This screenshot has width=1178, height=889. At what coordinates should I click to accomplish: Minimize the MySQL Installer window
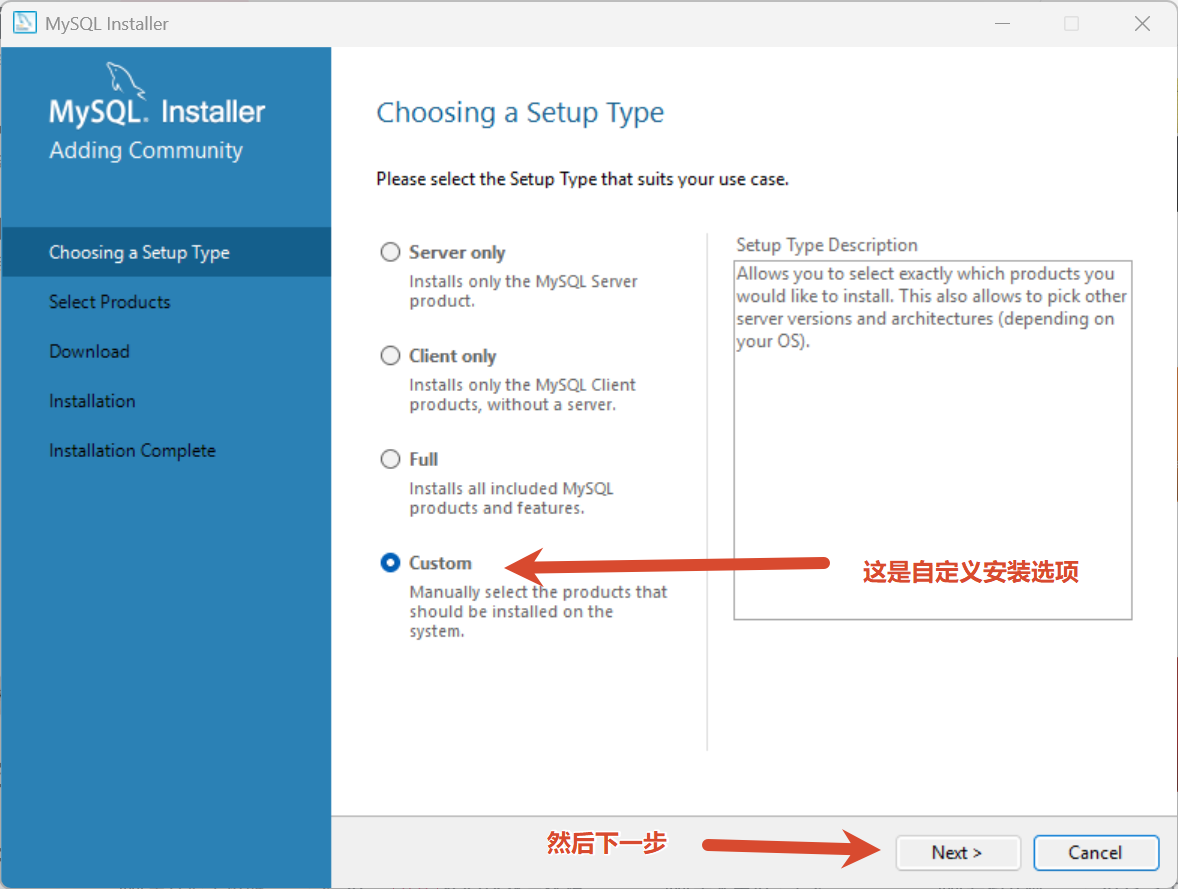(x=1002, y=23)
